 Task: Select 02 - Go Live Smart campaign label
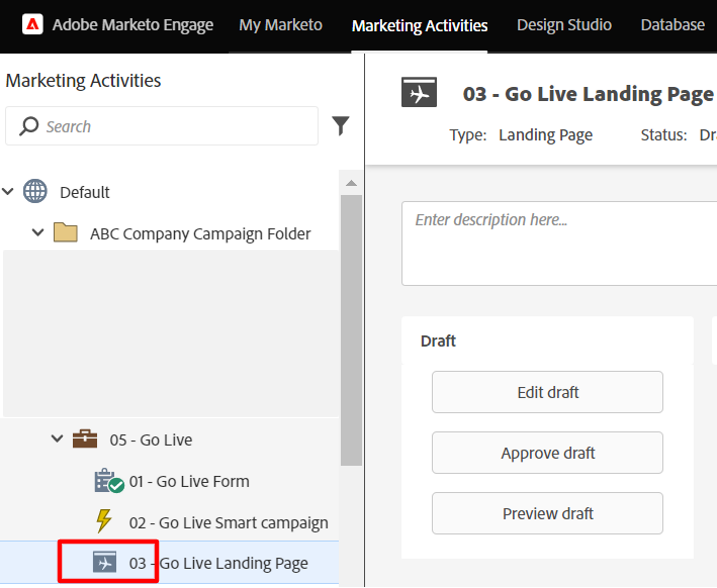point(229,523)
